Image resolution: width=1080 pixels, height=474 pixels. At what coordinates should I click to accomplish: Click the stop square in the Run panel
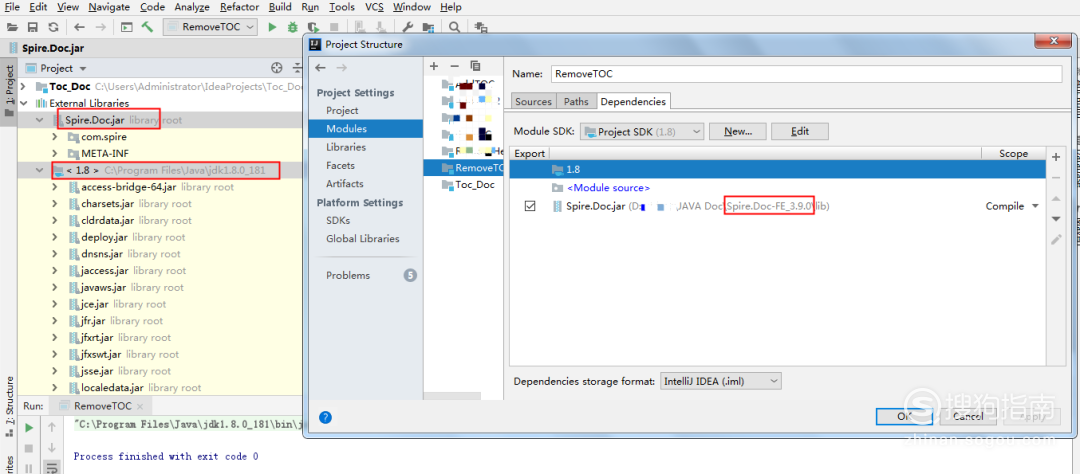coord(29,449)
